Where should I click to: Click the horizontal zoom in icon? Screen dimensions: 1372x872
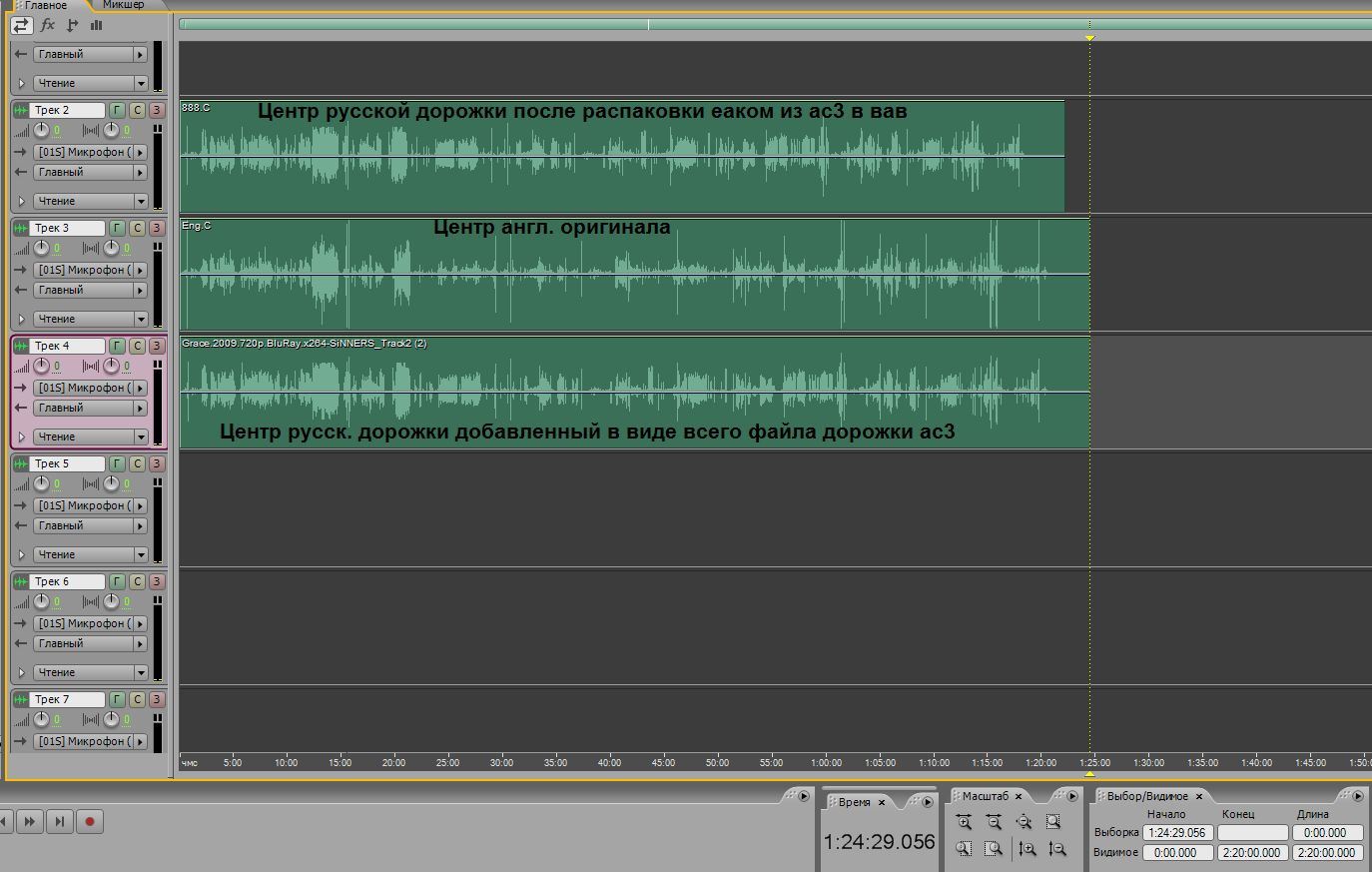pos(964,822)
